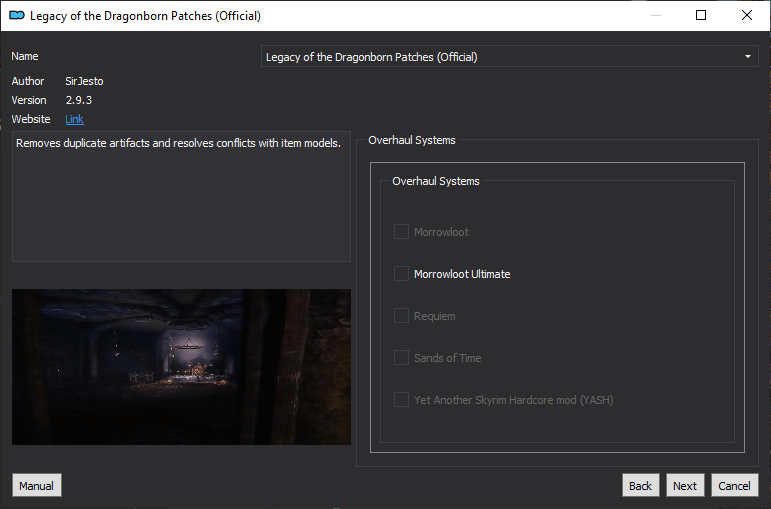Maximize the installer window

[701, 15]
